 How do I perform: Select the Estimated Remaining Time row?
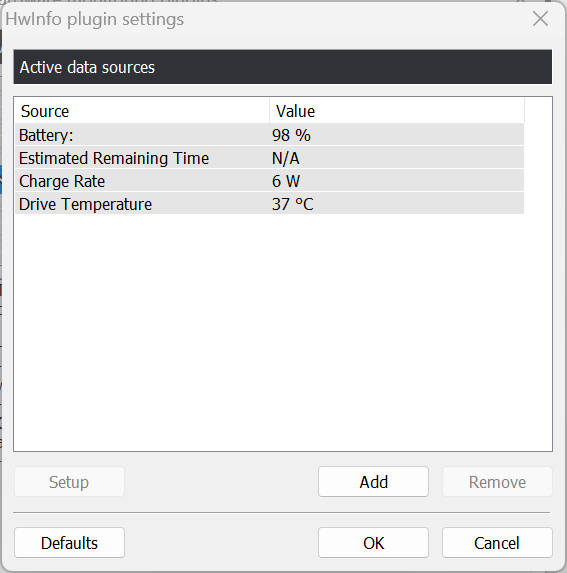(x=270, y=158)
